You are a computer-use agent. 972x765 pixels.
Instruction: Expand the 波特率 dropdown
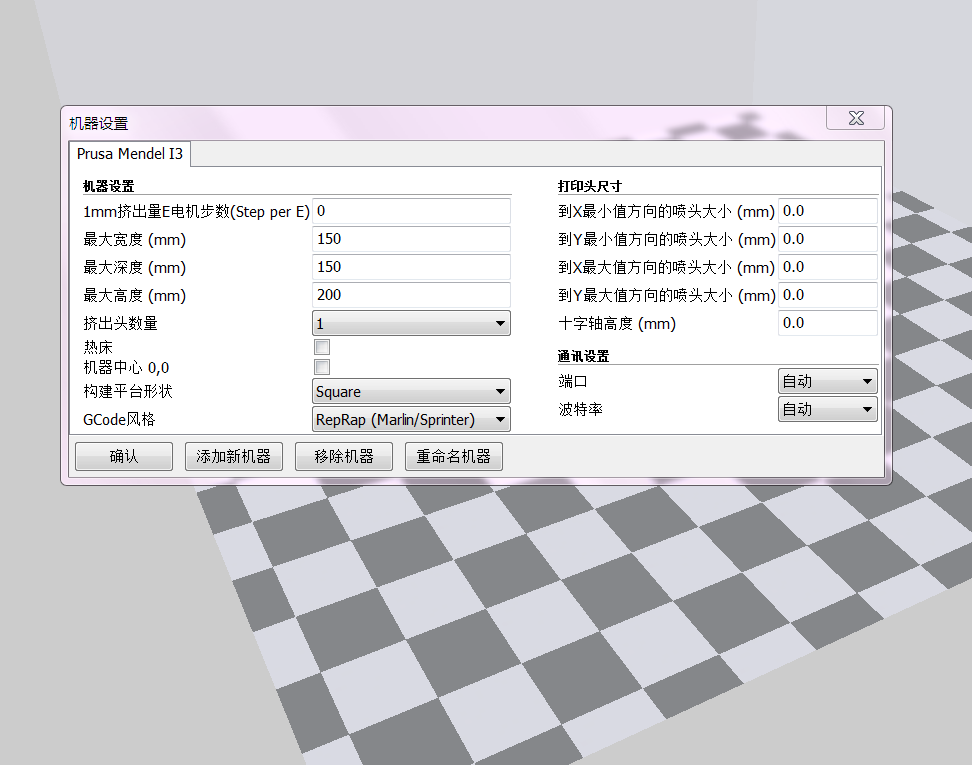(827, 409)
